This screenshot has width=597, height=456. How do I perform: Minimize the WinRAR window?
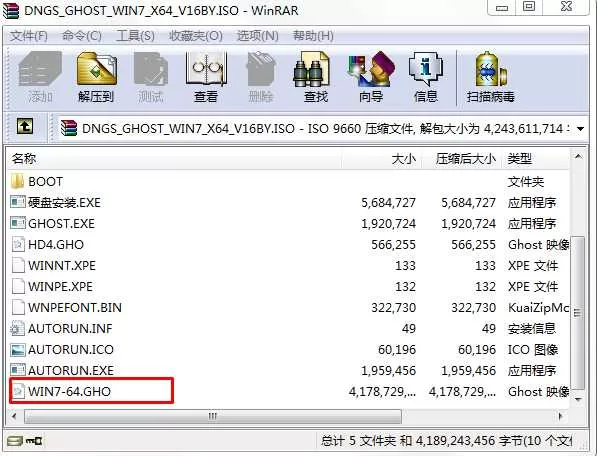click(501, 8)
